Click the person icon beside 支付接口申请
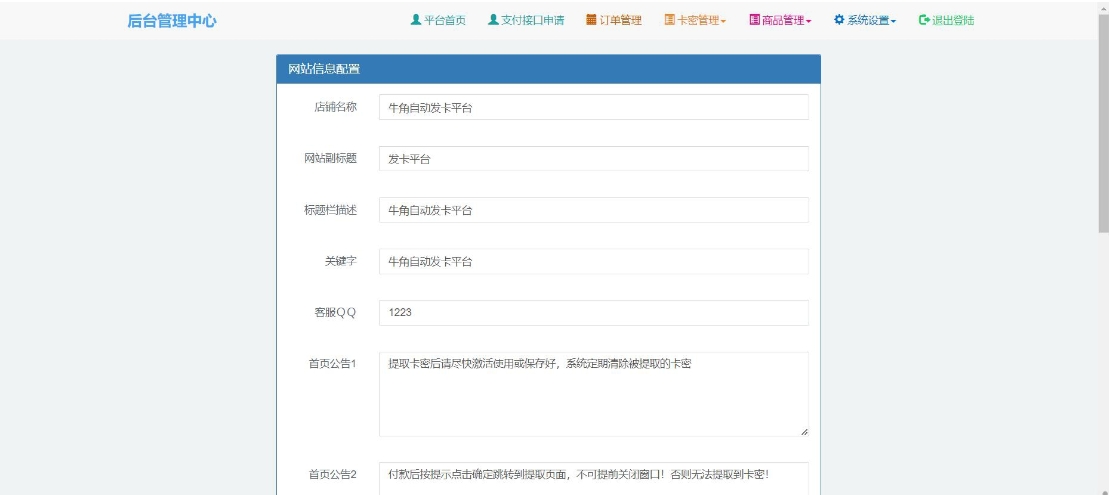 (493, 21)
